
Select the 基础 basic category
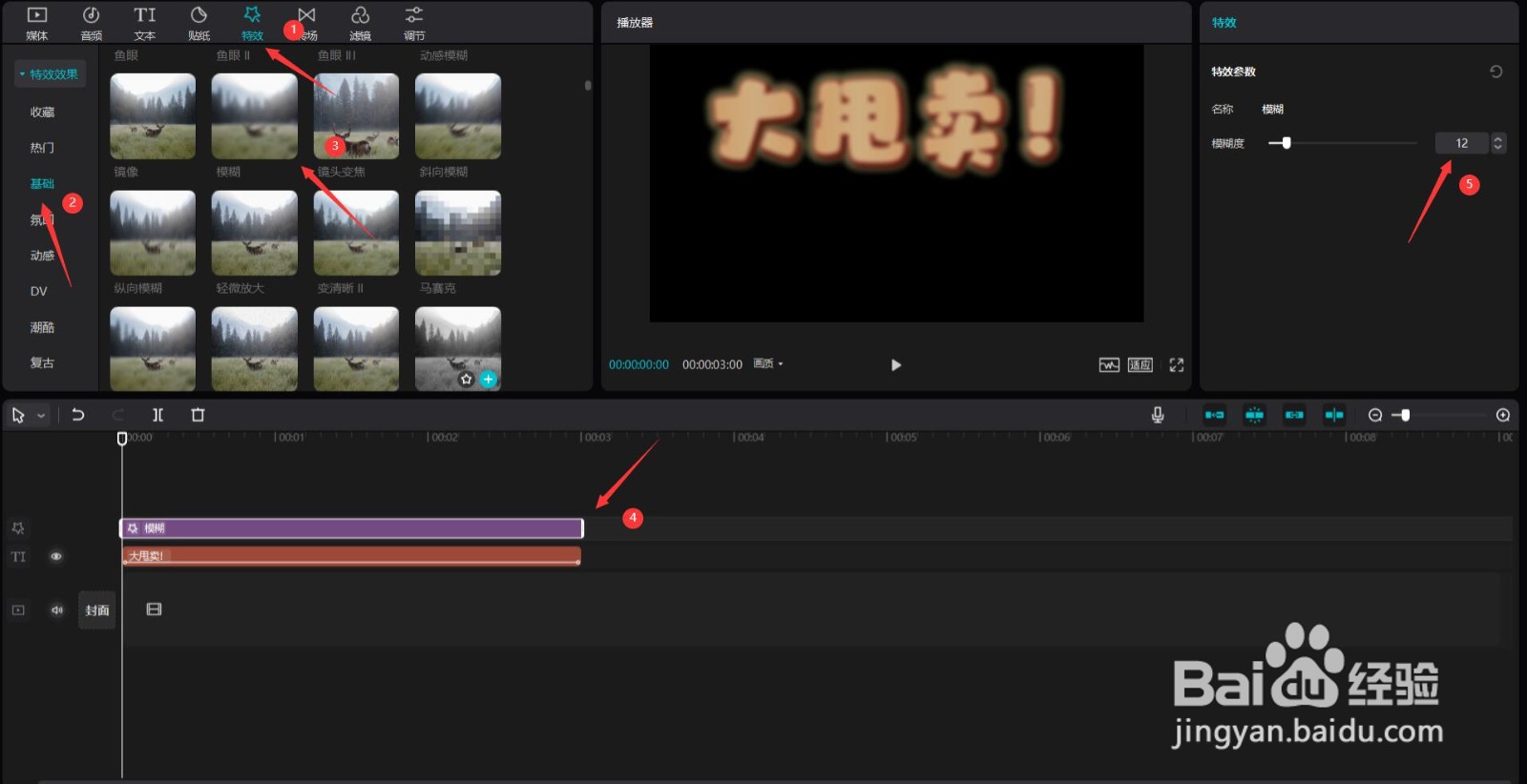click(42, 183)
